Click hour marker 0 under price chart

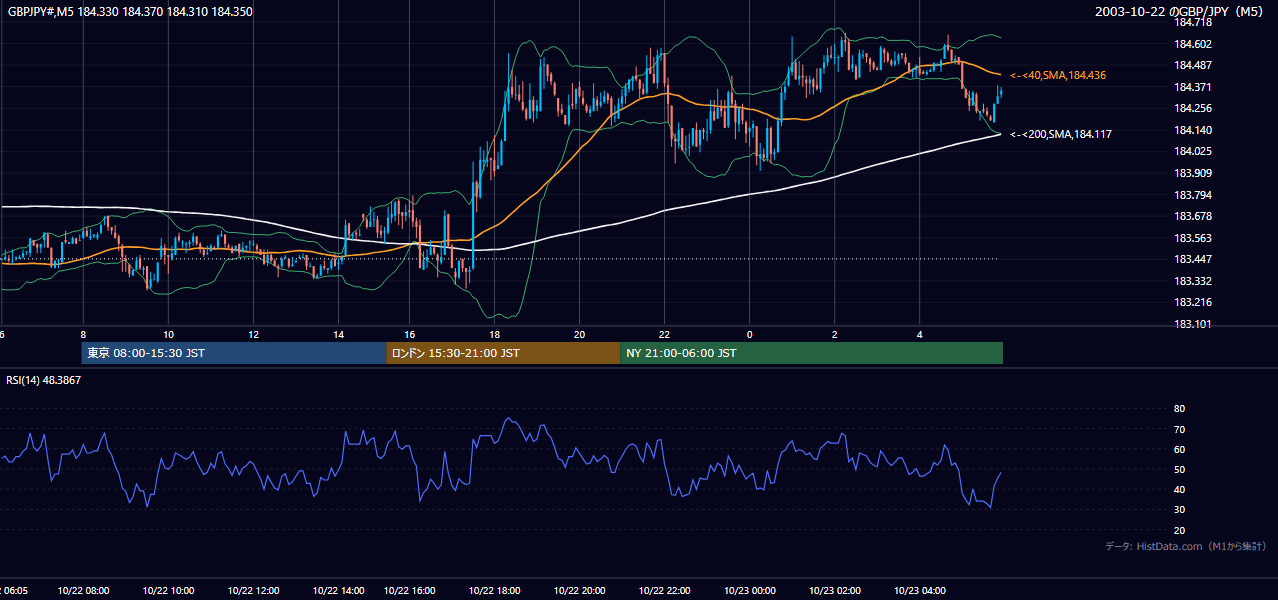(x=749, y=334)
